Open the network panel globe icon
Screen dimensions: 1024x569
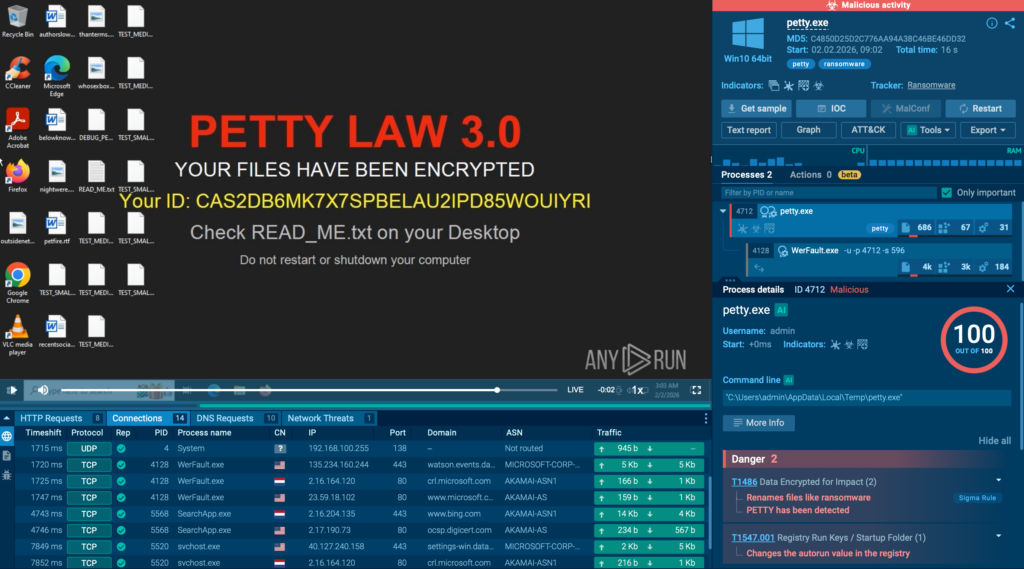pyautogui.click(x=7, y=436)
